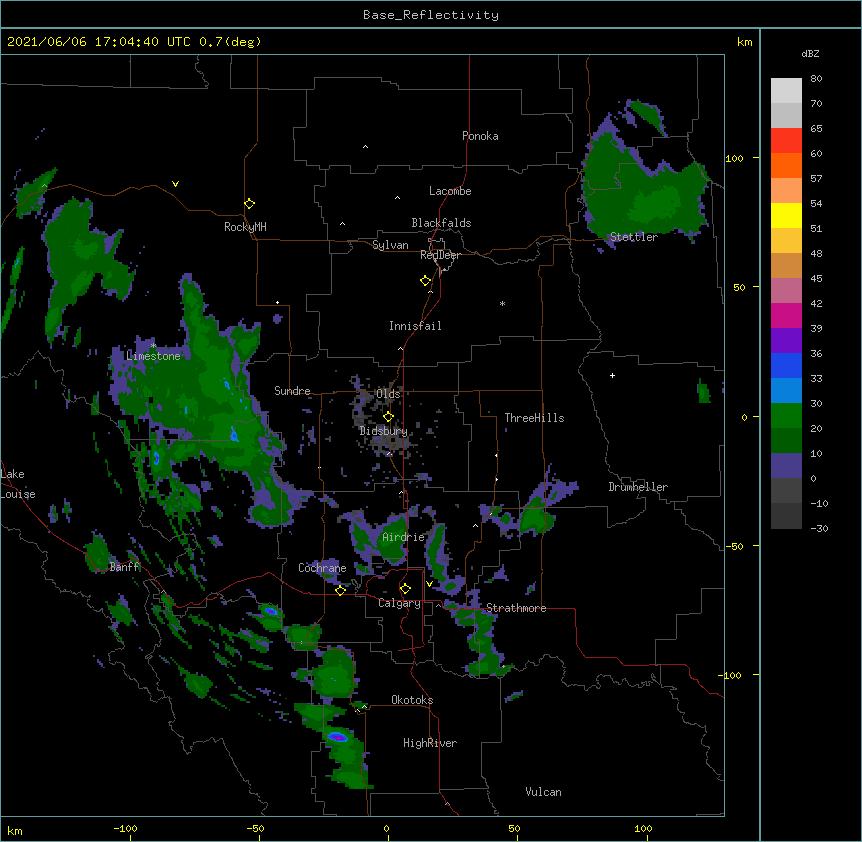Screen dimensions: 862x842
Task: Click the HighRiver city label
Action: click(430, 743)
